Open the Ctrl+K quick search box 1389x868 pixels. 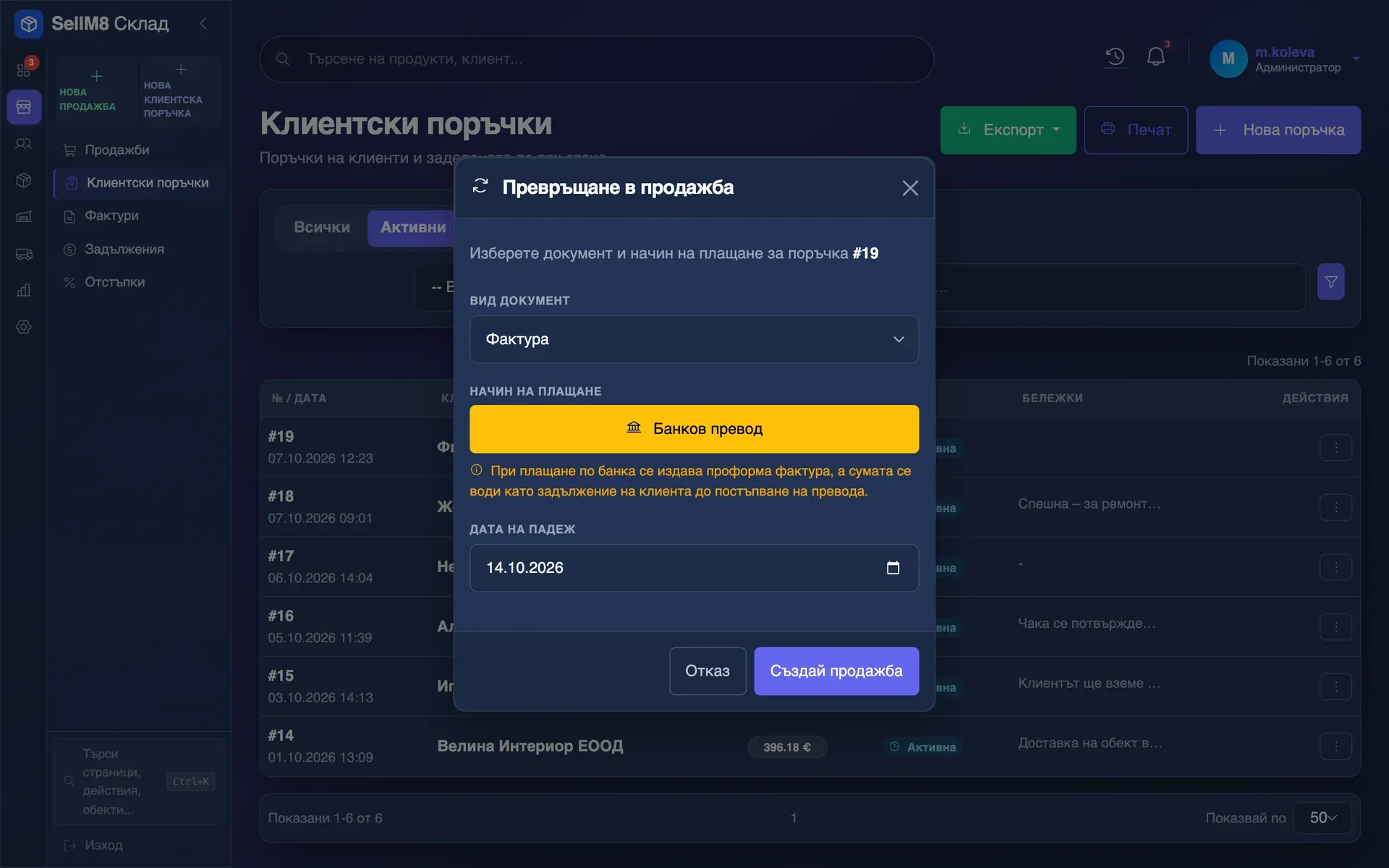coord(139,782)
